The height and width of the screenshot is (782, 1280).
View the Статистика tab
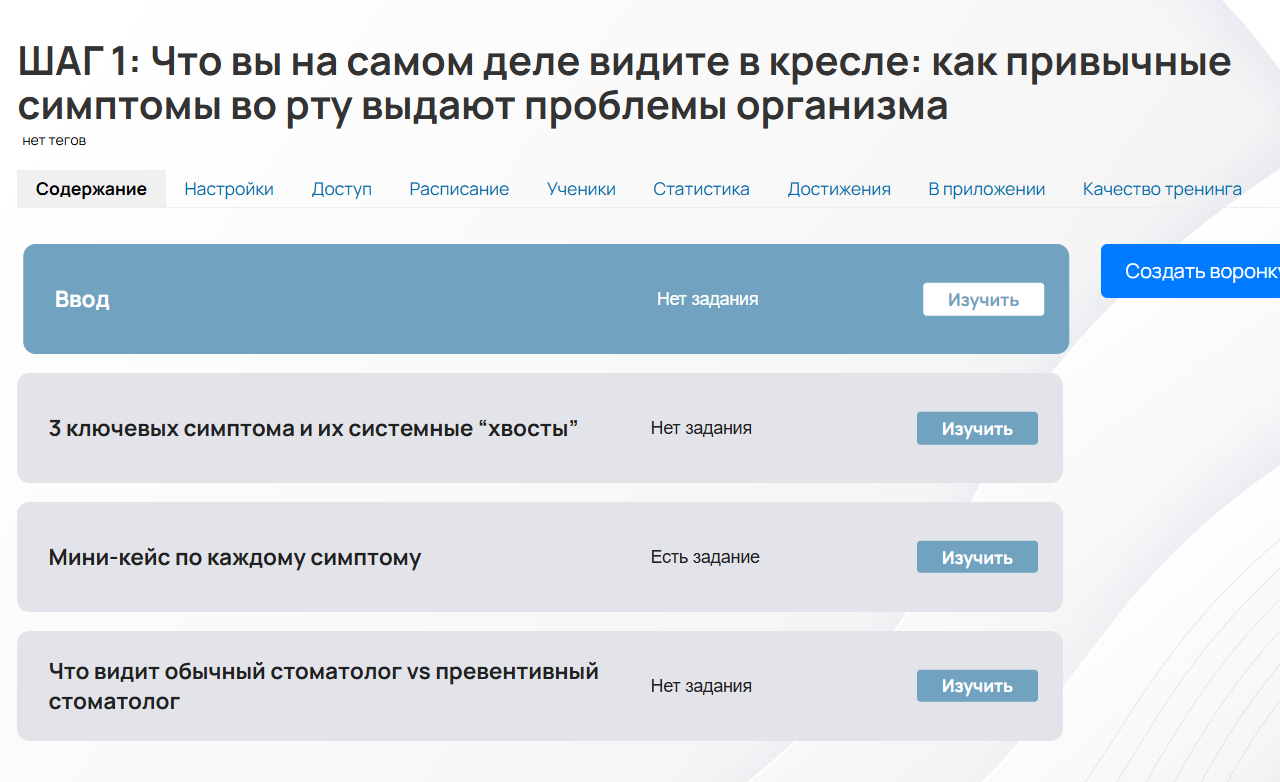(x=701, y=188)
